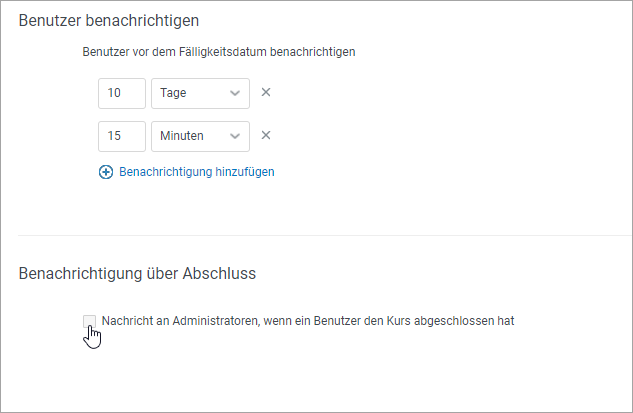The height and width of the screenshot is (413, 633).
Task: Click the input field containing 10
Action: point(122,93)
